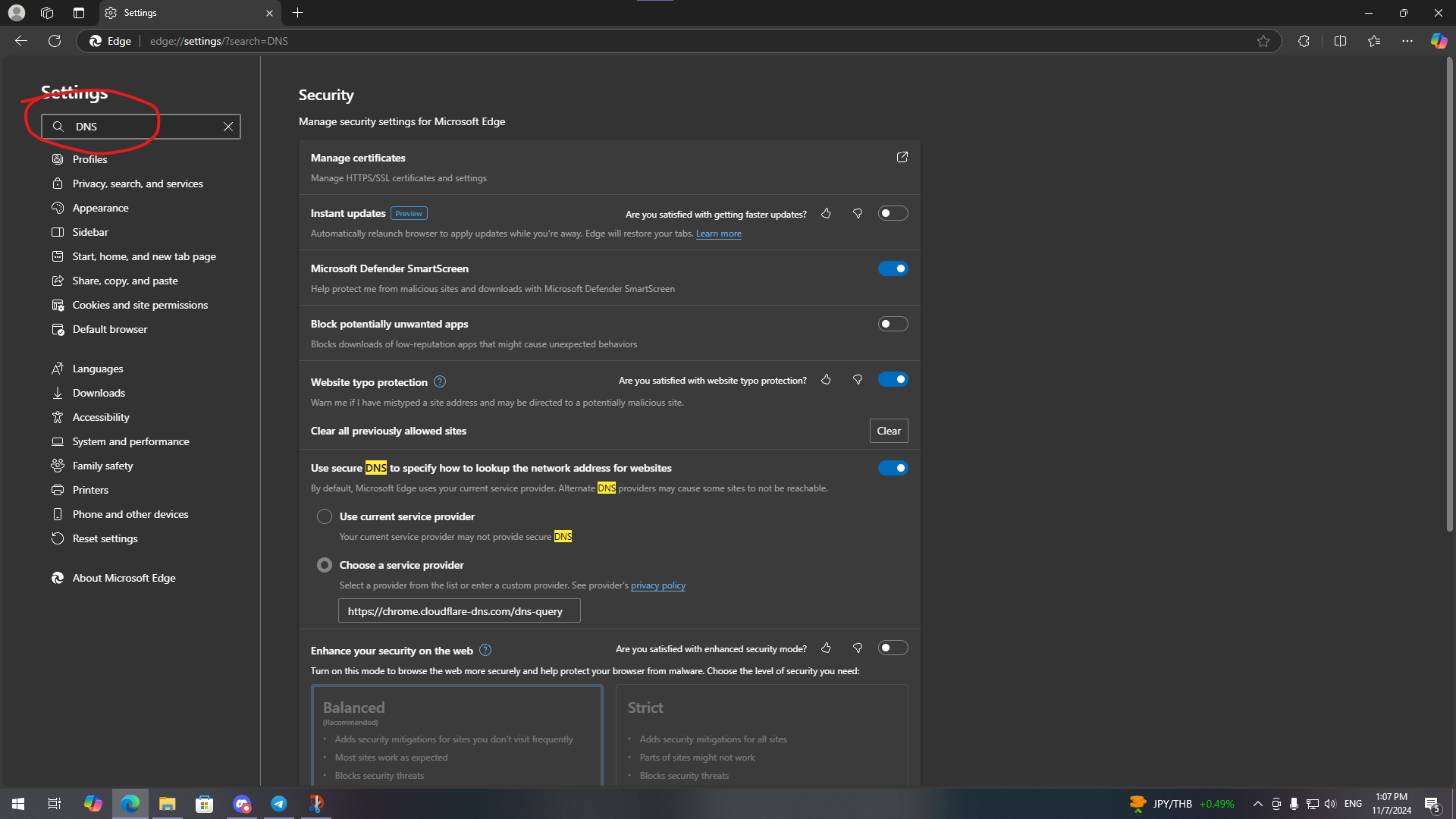The image size is (1456, 819).
Task: Add this page to favorites star
Action: tap(1263, 41)
